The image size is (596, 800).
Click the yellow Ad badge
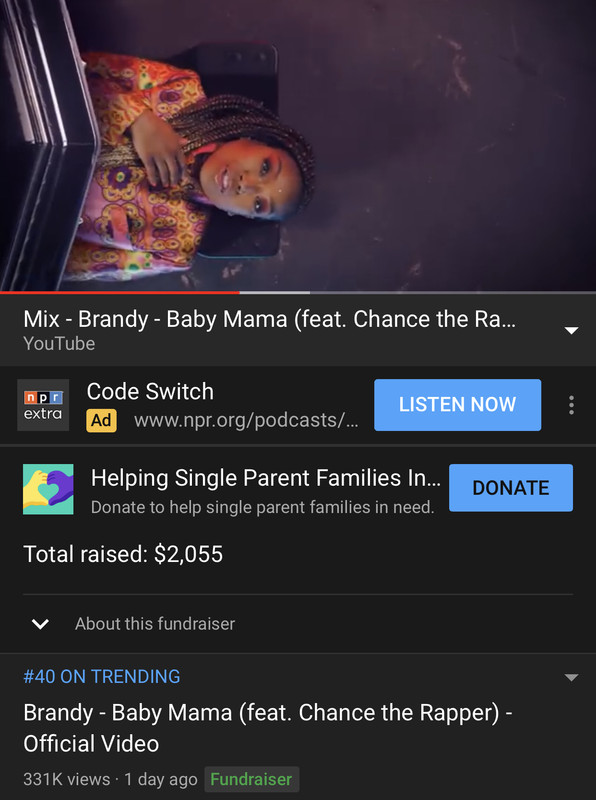(102, 420)
